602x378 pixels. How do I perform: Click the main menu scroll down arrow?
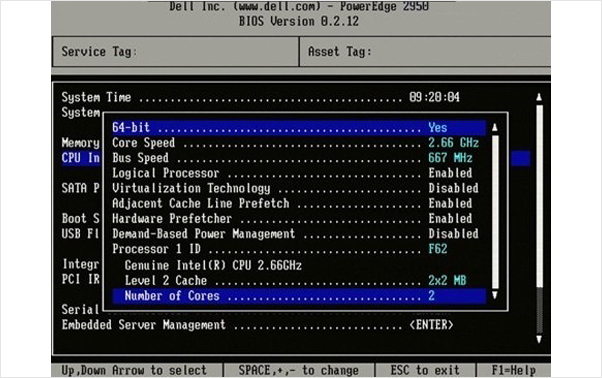coord(539,339)
